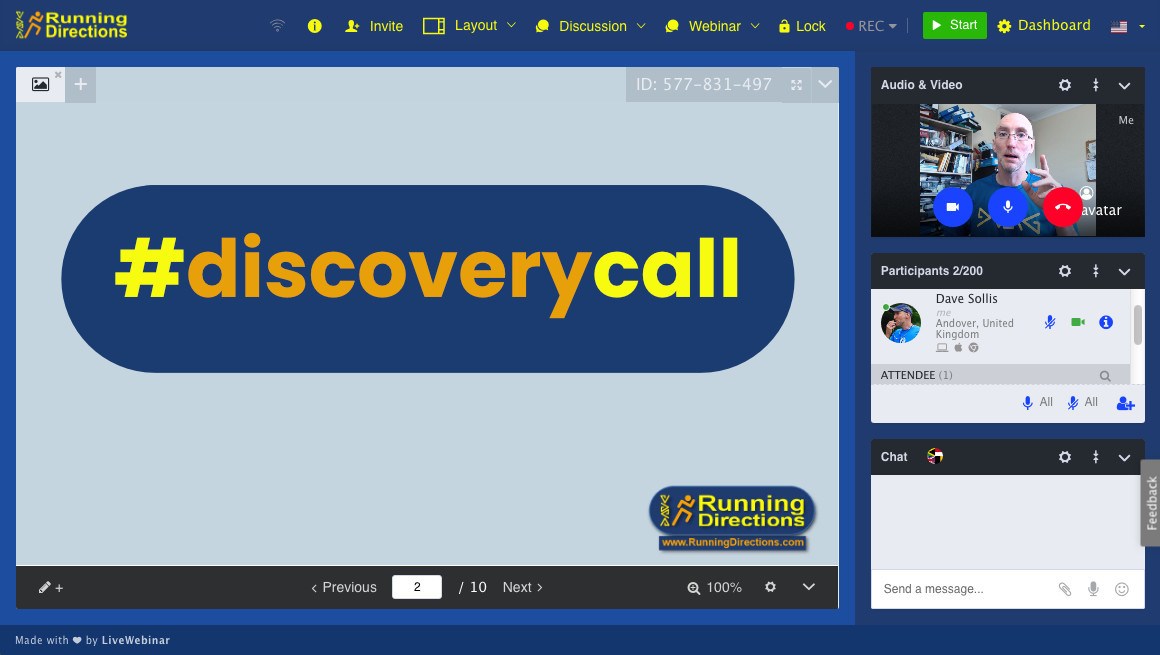The height and width of the screenshot is (655, 1160).
Task: Toggle the microphone button on video
Action: coord(1008,207)
